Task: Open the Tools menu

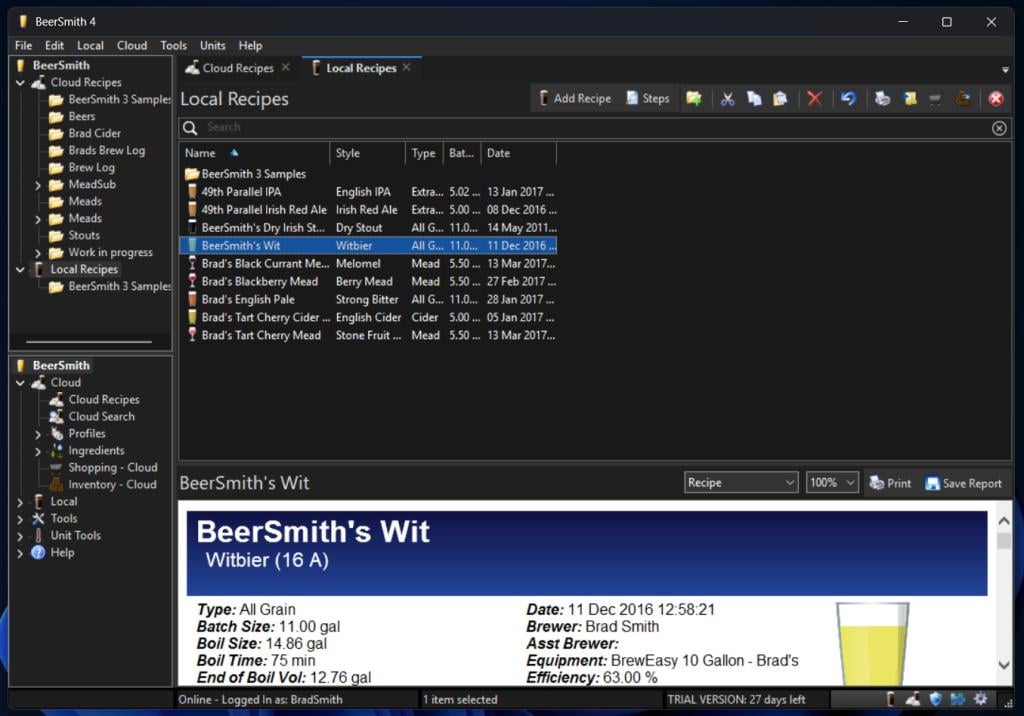Action: [x=173, y=45]
